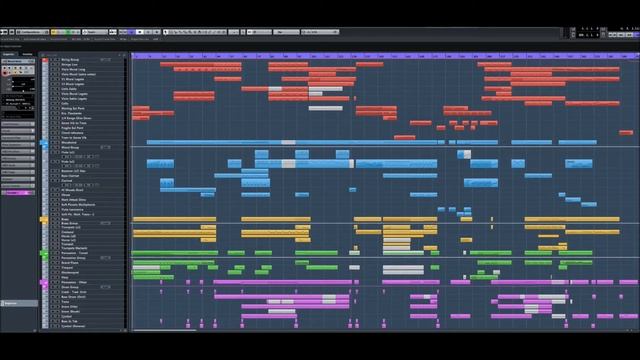Select the Timpani track name
Screen dimensions: 640x360
coord(67,268)
